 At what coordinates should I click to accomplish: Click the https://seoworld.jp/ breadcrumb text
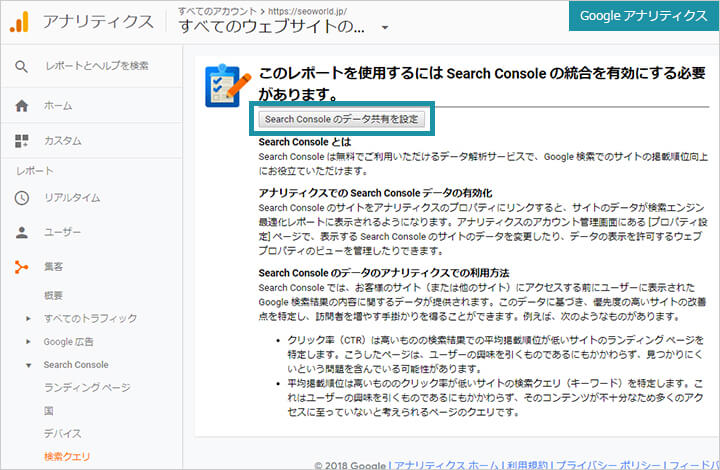307,11
